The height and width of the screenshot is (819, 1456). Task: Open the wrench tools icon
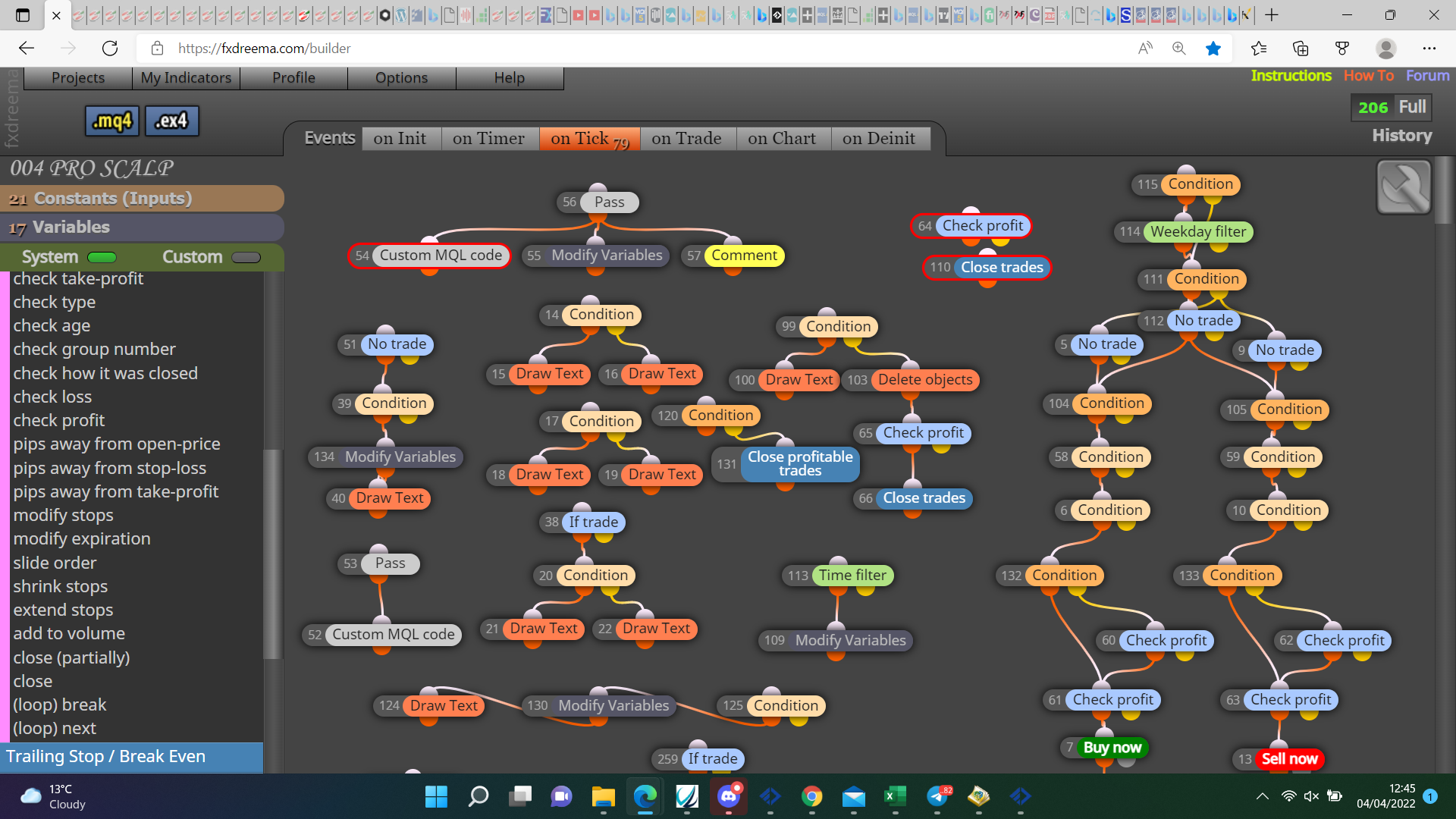1404,187
